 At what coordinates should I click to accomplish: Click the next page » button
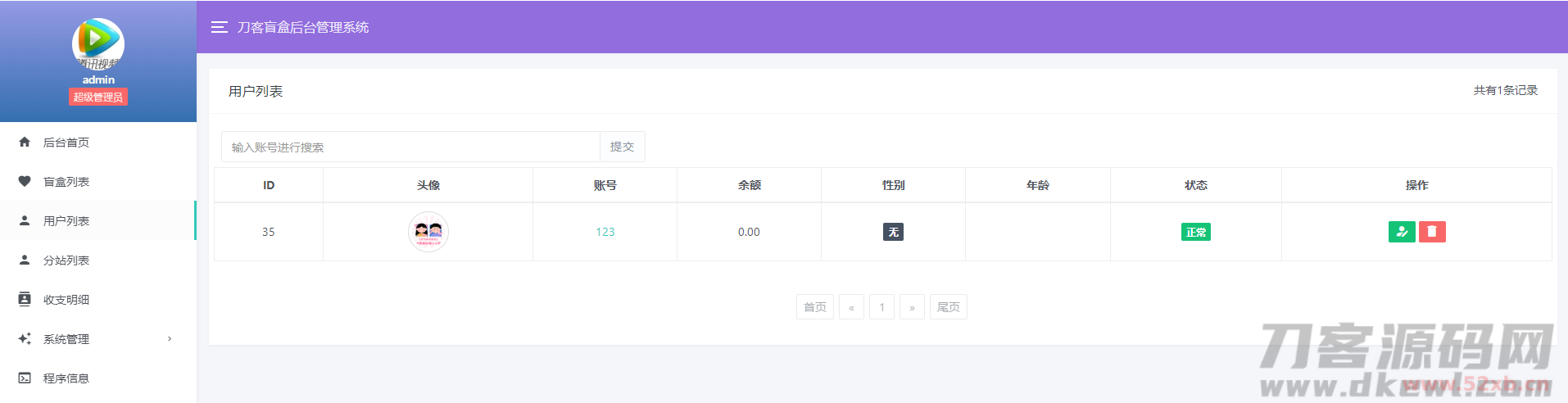pyautogui.click(x=912, y=307)
